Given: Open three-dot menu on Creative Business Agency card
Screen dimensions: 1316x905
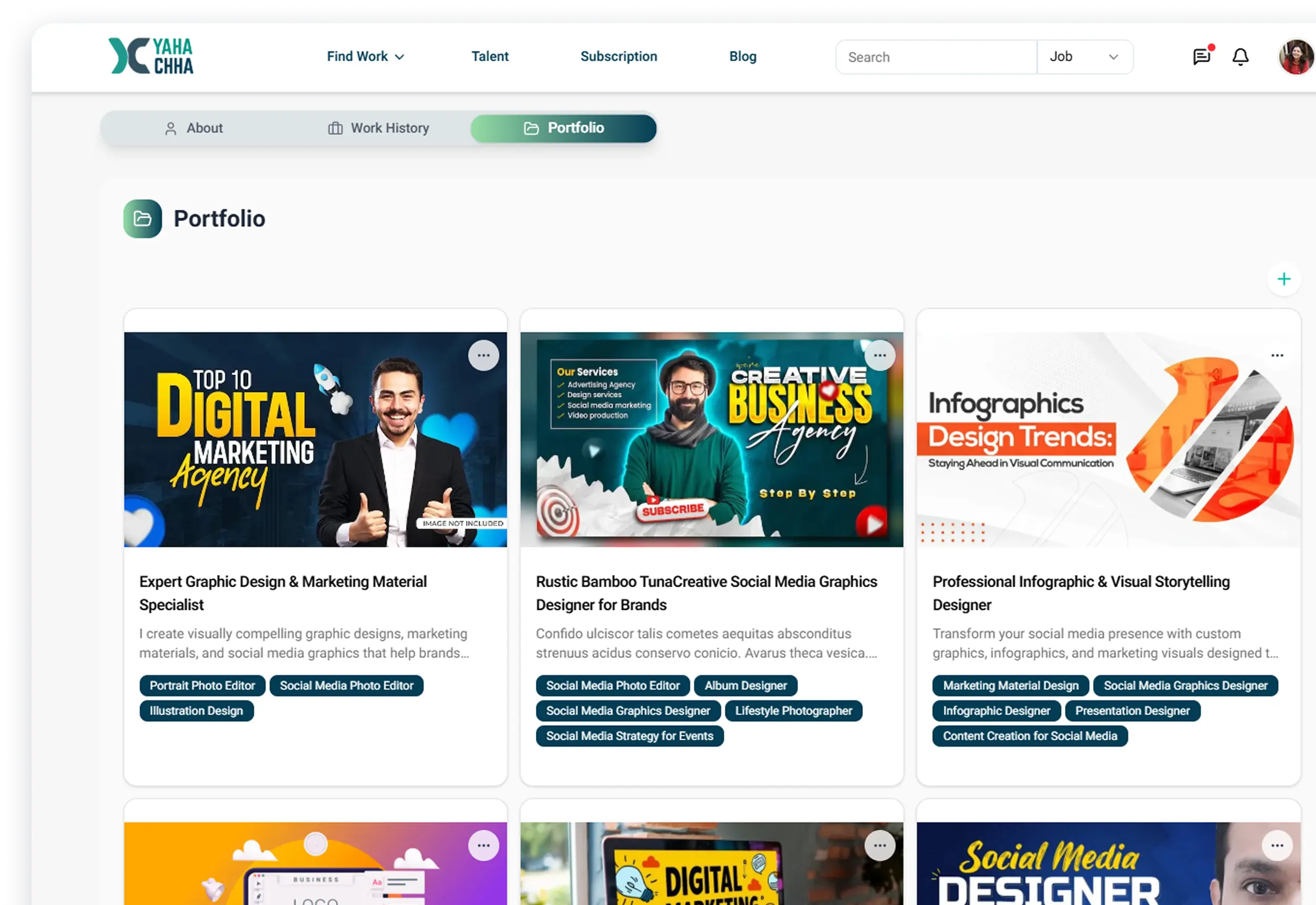Looking at the screenshot, I should pyautogui.click(x=879, y=356).
